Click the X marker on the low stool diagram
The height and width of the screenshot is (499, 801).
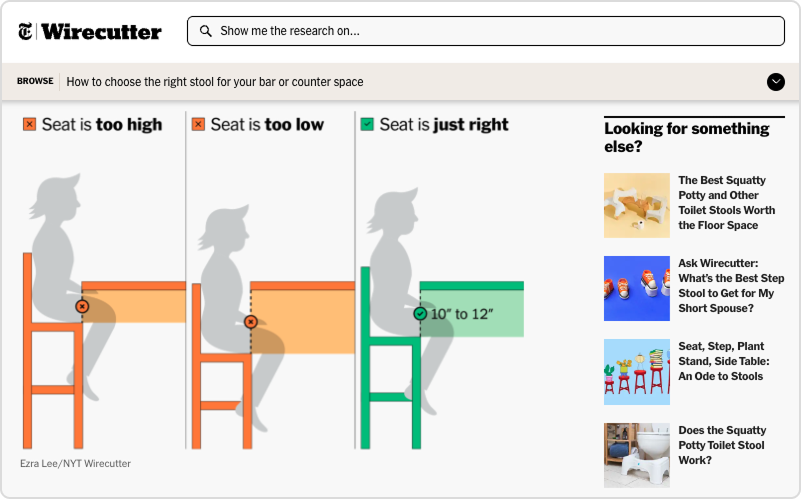coord(251,322)
